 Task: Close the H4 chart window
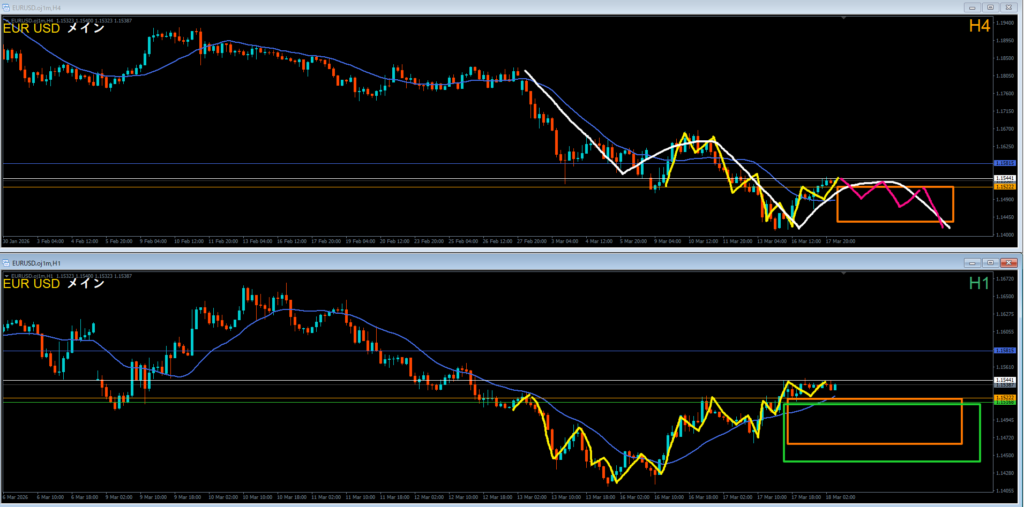click(1008, 7)
